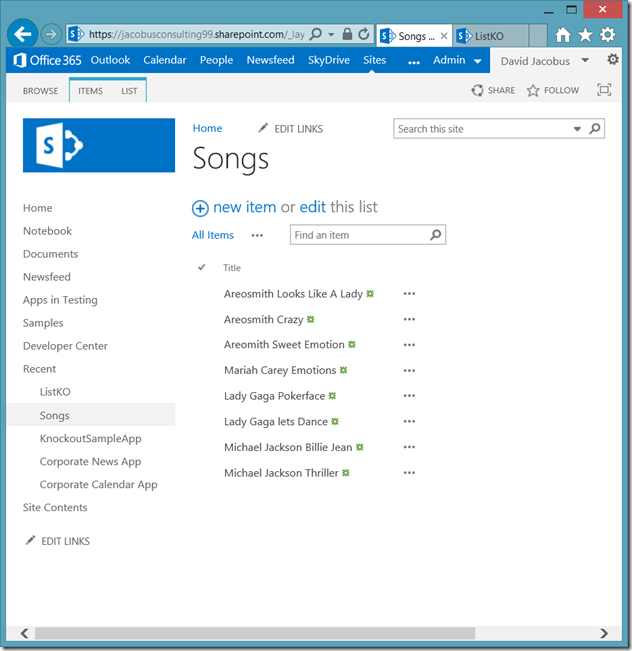The width and height of the screenshot is (632, 651).
Task: Open ellipsis menu for Lady Gaga lets Dance
Action: click(409, 421)
